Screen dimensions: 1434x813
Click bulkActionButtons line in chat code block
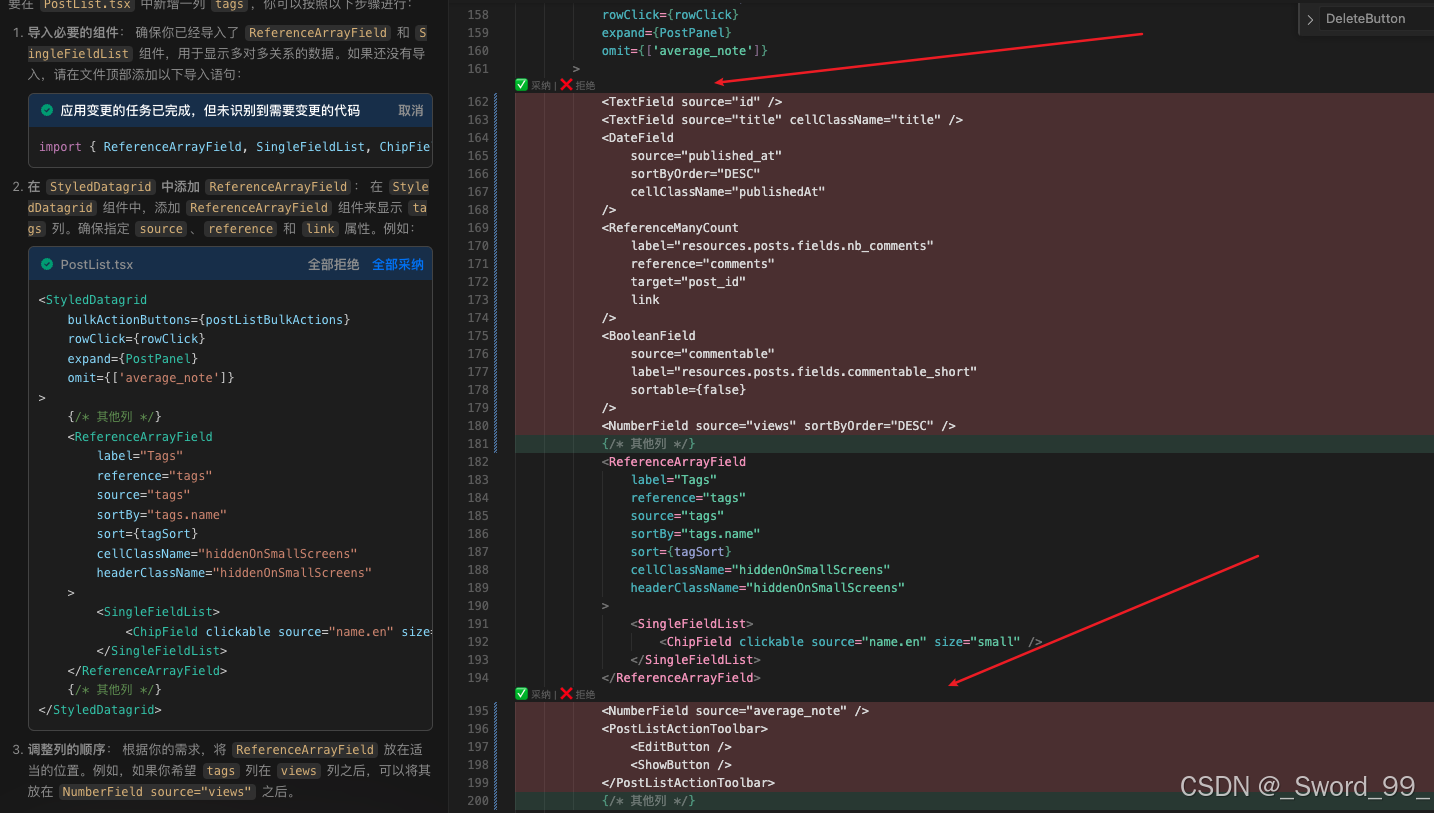(x=209, y=319)
